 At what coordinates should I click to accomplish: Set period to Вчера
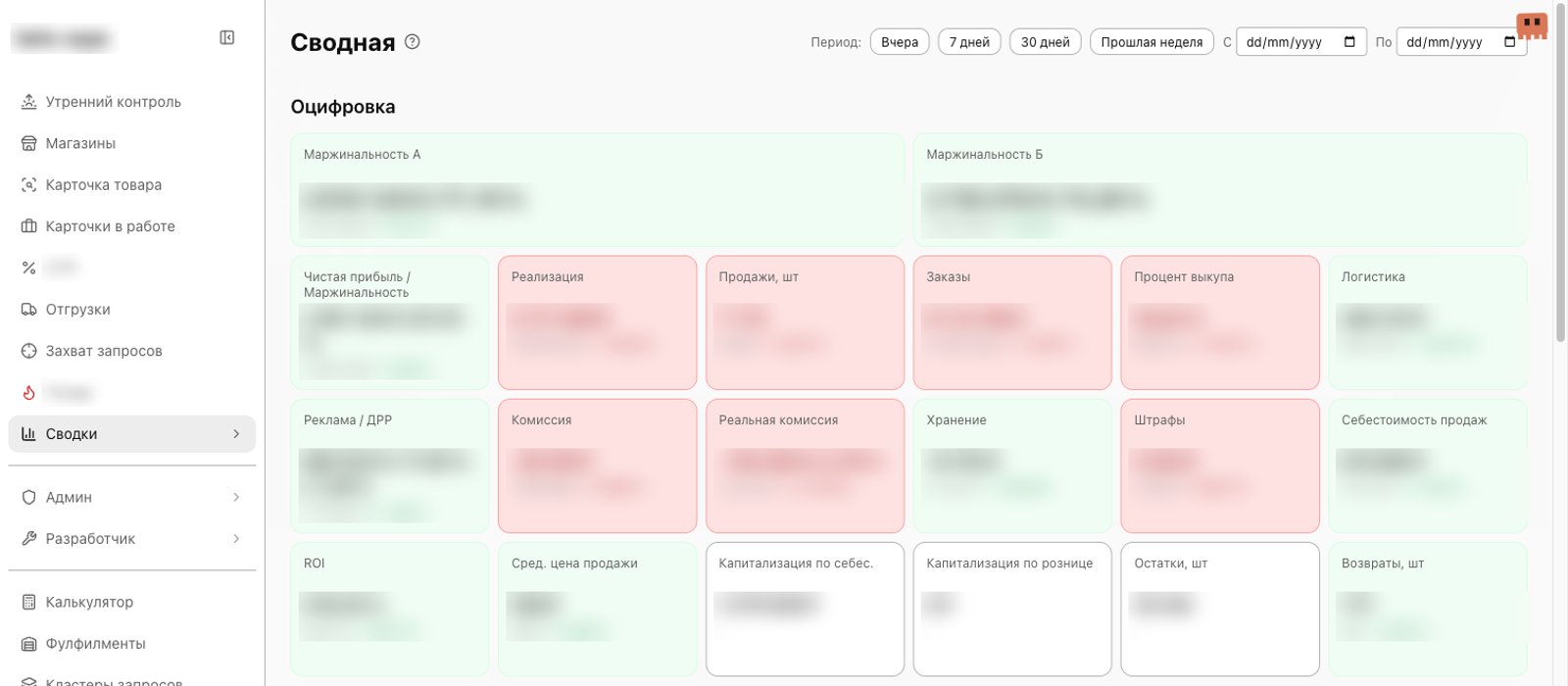click(900, 42)
